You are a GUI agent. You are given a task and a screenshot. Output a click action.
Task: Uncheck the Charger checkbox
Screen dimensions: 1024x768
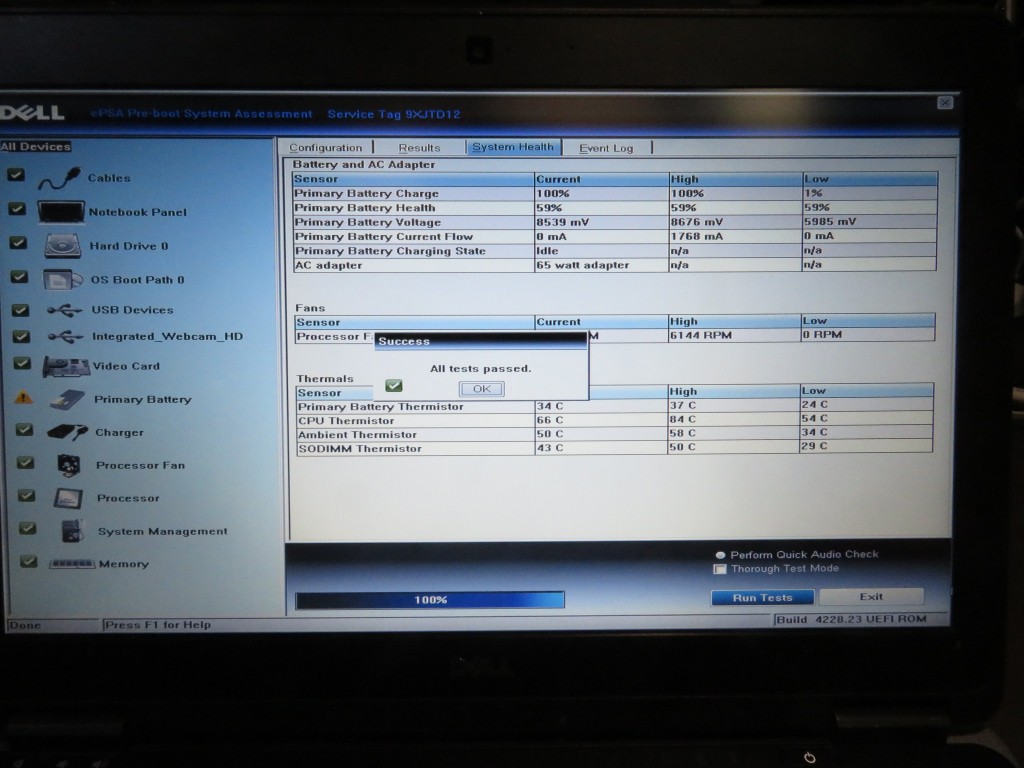pyautogui.click(x=24, y=430)
